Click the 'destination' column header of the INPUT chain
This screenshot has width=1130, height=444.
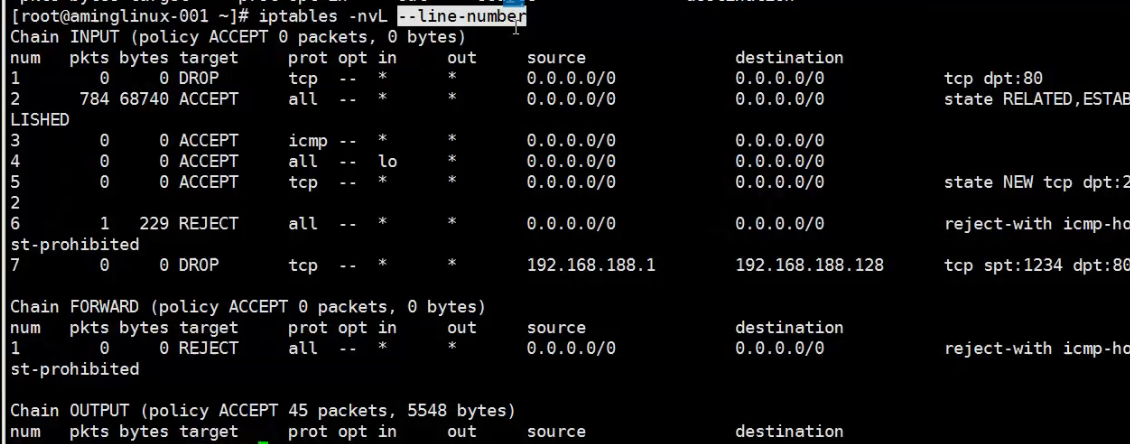(789, 58)
